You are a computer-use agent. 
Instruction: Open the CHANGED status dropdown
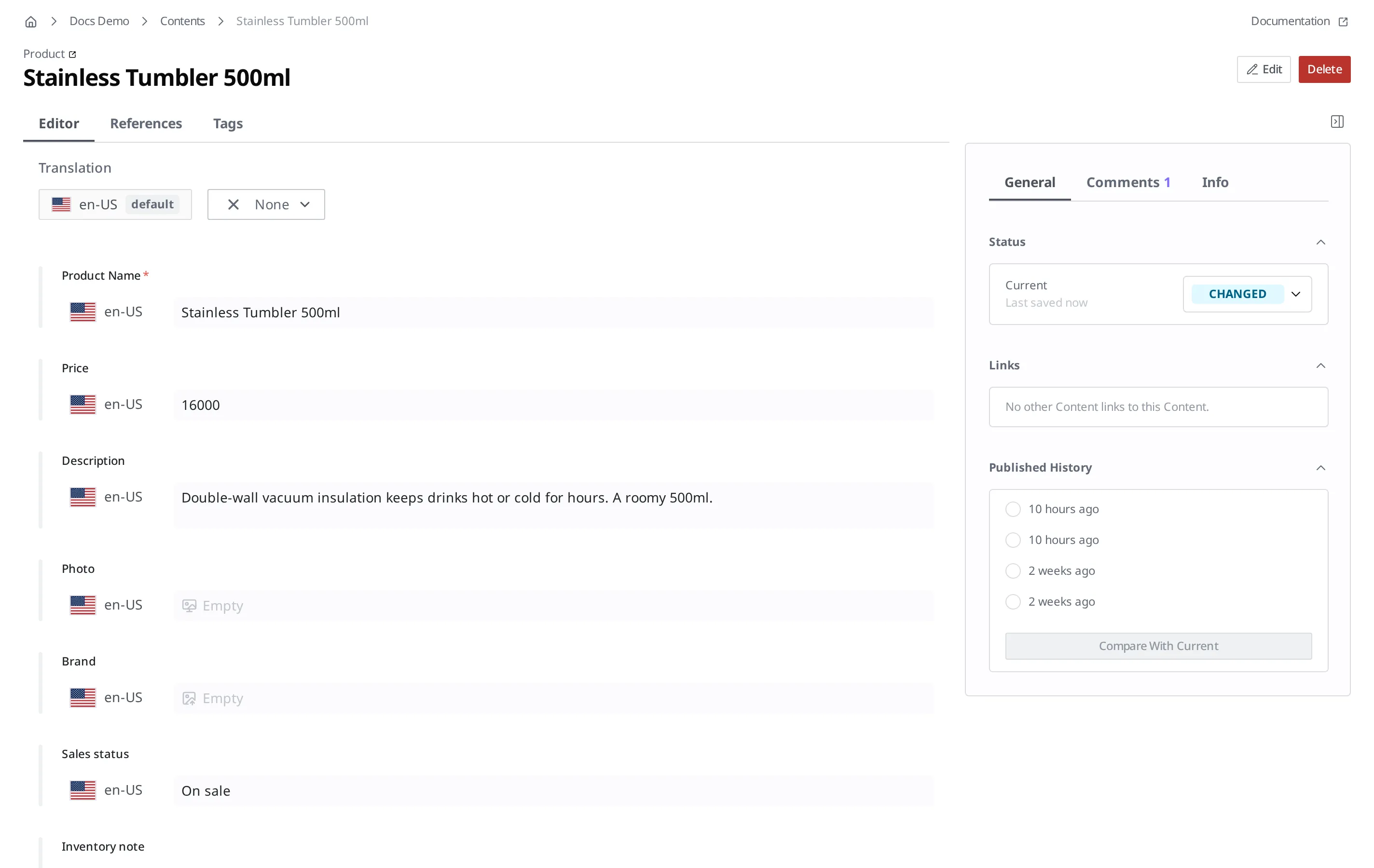(1247, 294)
